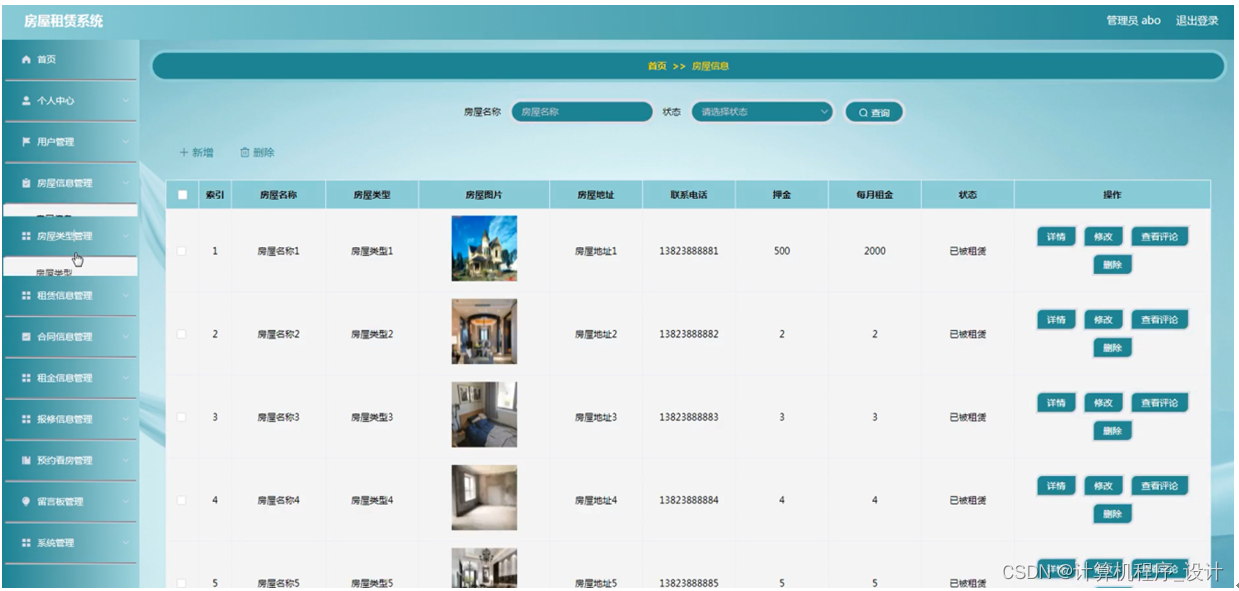Click the plus icon of 新增

[x=184, y=153]
